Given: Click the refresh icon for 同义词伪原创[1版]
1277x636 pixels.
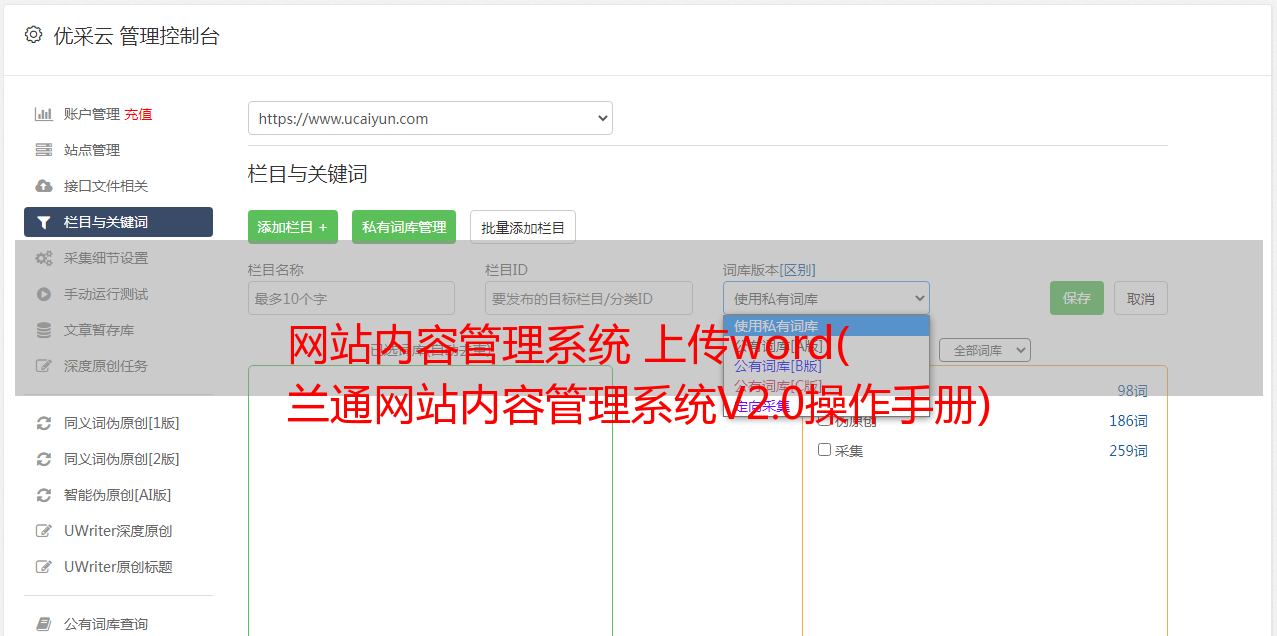Looking at the screenshot, I should point(44,423).
